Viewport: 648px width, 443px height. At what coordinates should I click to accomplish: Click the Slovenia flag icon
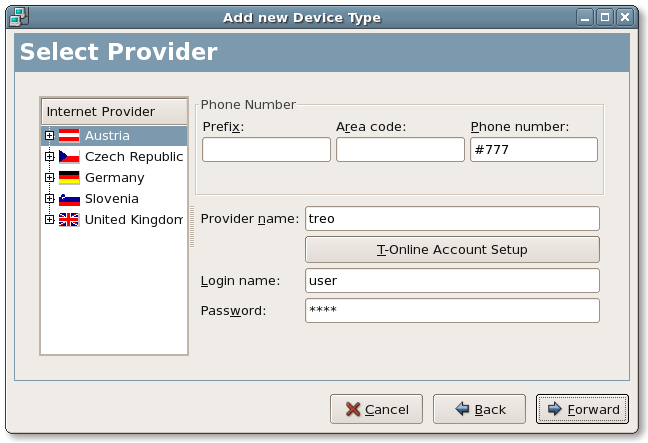coord(69,199)
